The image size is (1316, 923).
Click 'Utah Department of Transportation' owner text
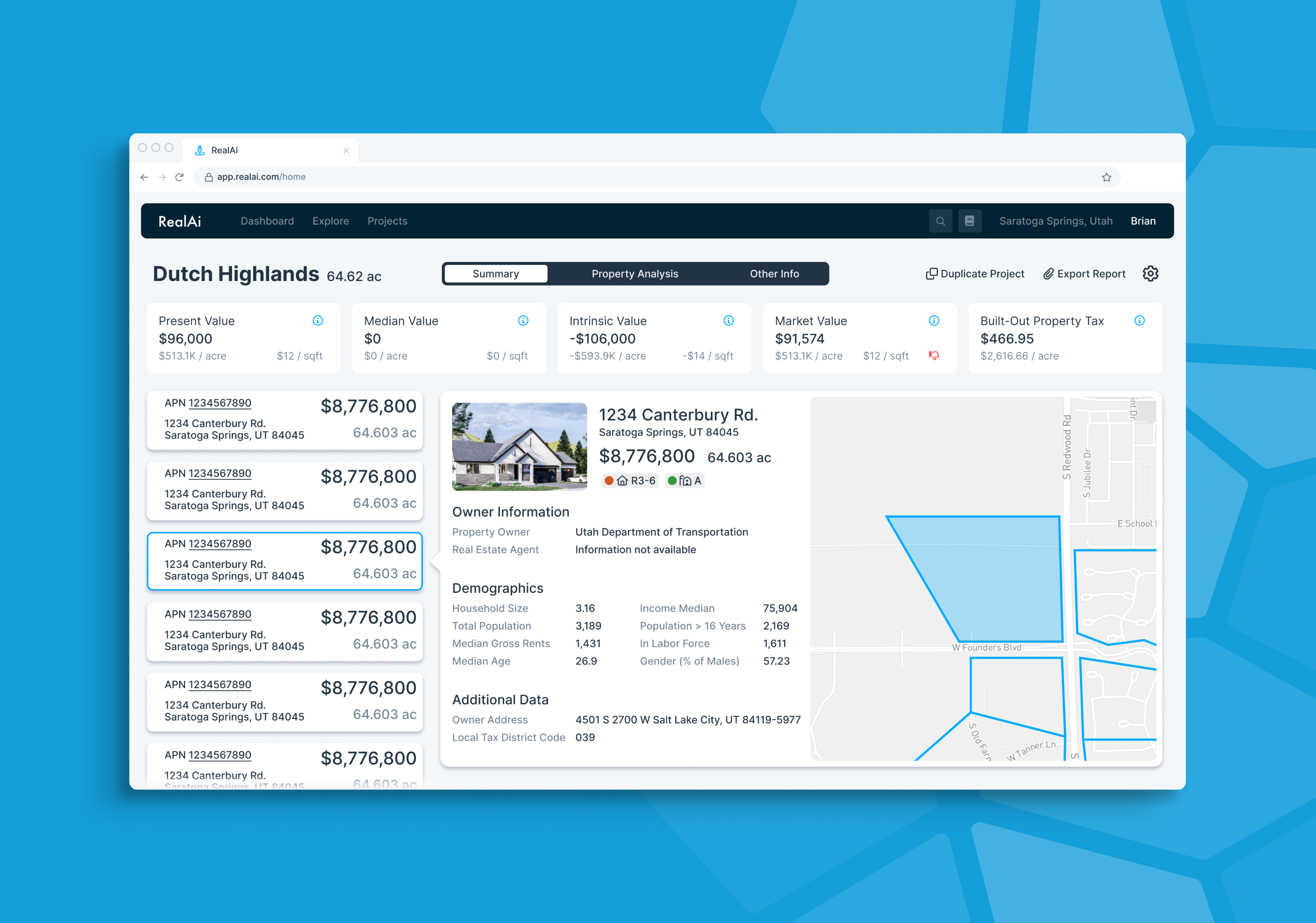click(661, 532)
